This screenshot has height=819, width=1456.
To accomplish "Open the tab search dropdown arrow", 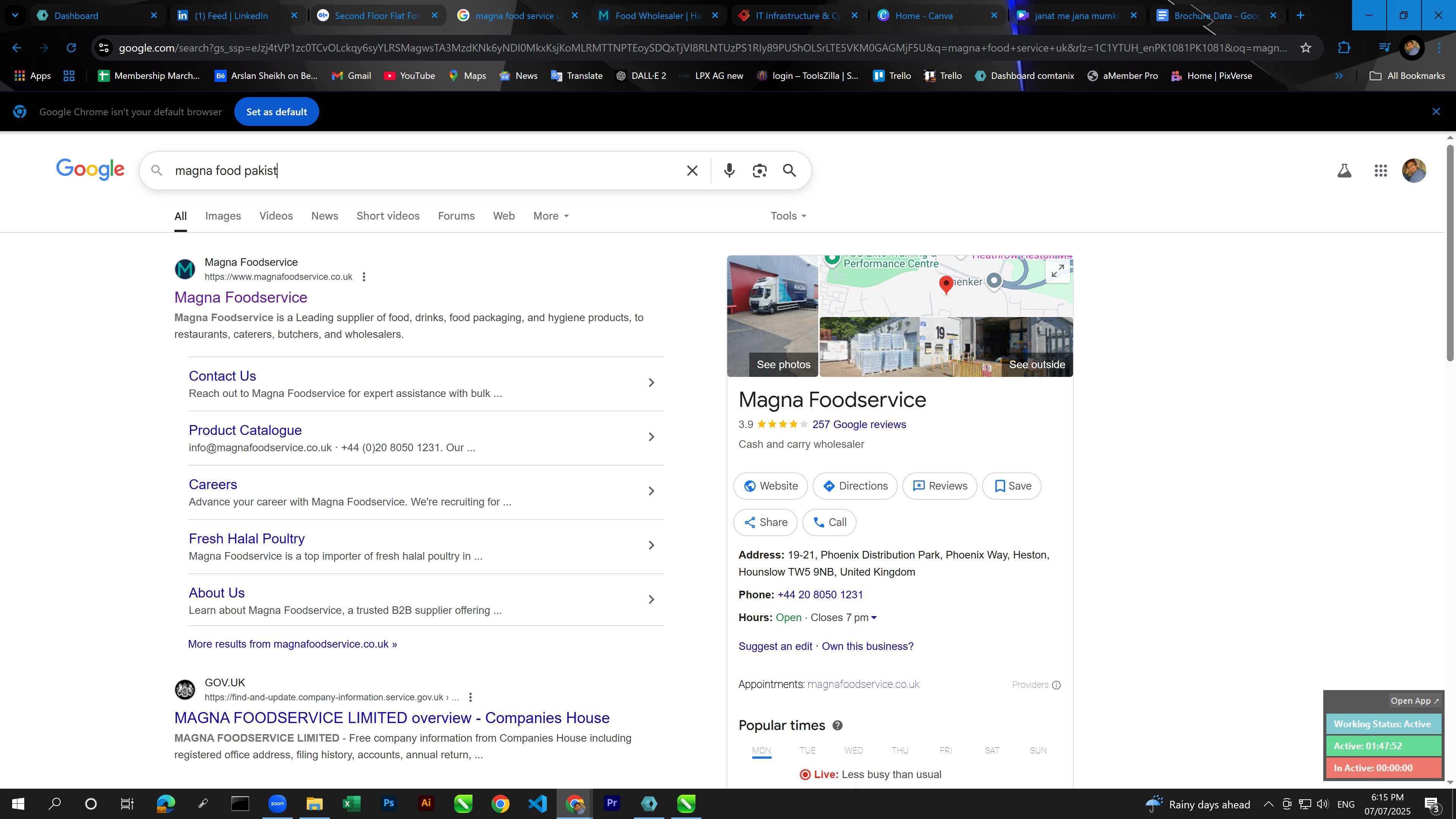I will point(15,15).
